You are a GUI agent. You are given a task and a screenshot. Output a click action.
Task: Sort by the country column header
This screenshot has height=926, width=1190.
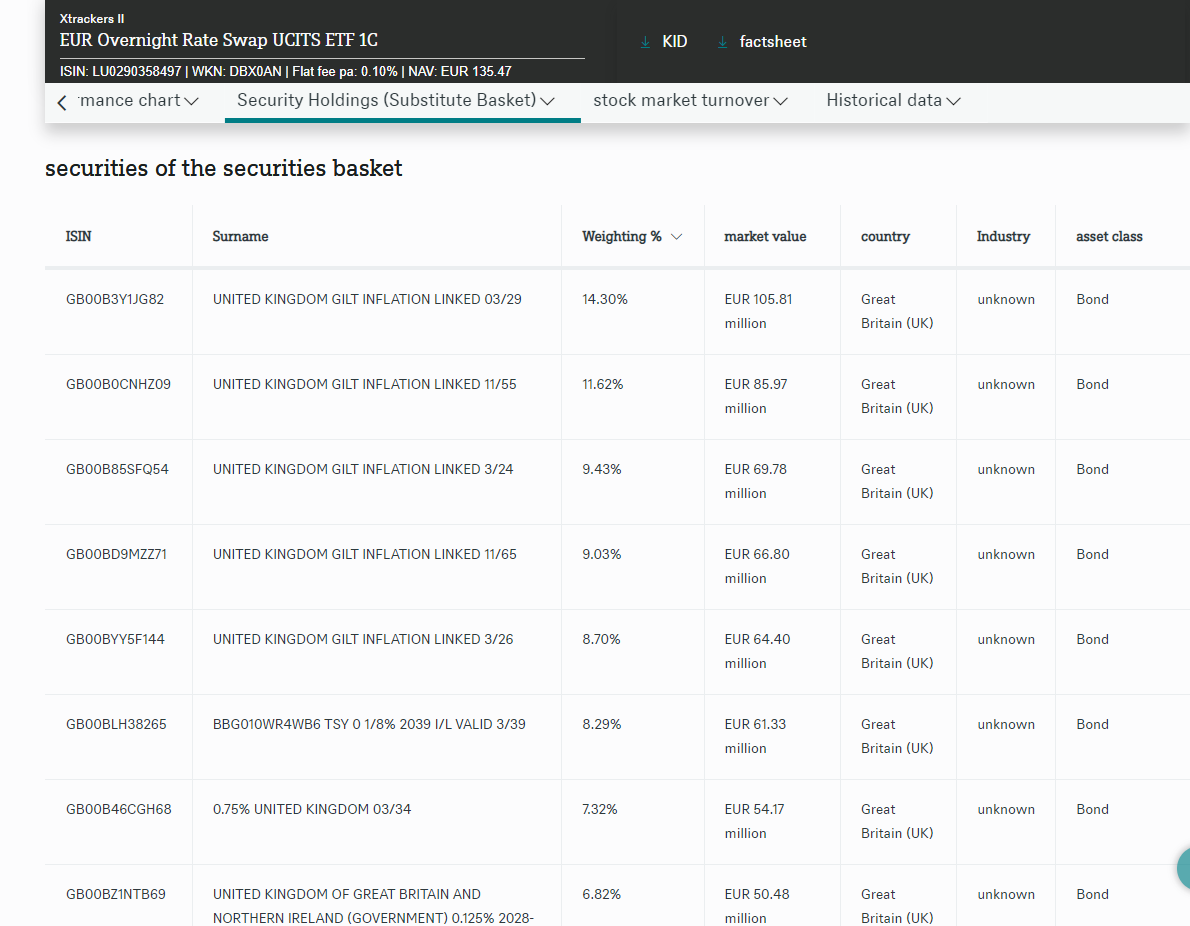pos(885,236)
